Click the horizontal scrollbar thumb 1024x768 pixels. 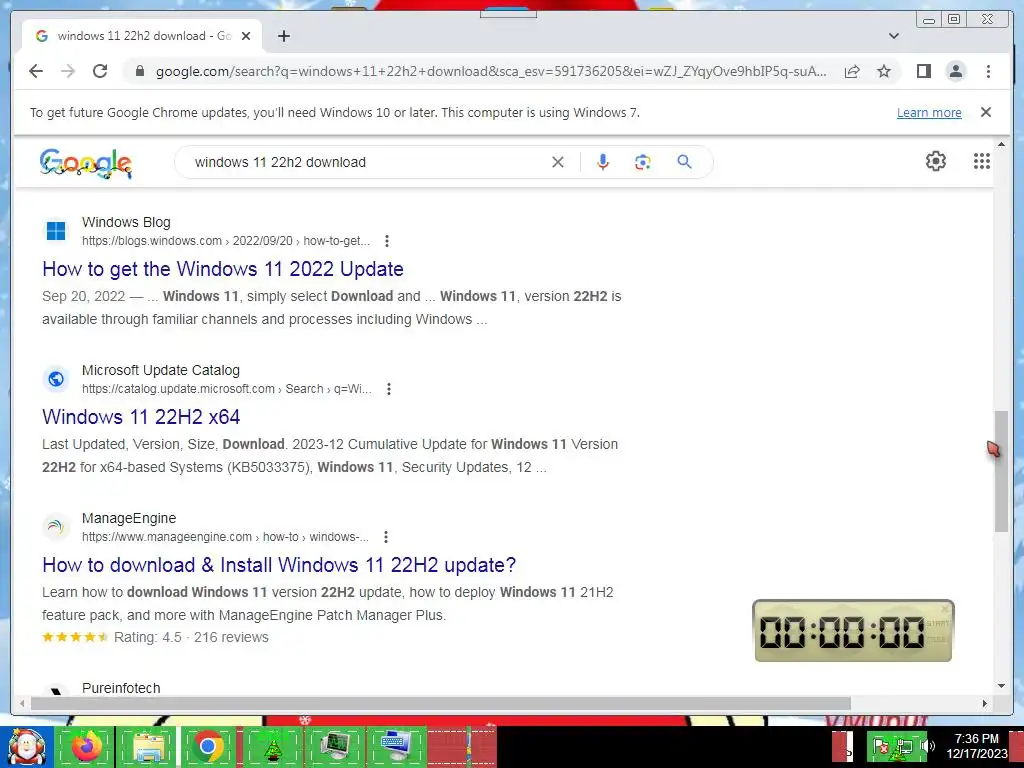(x=441, y=703)
